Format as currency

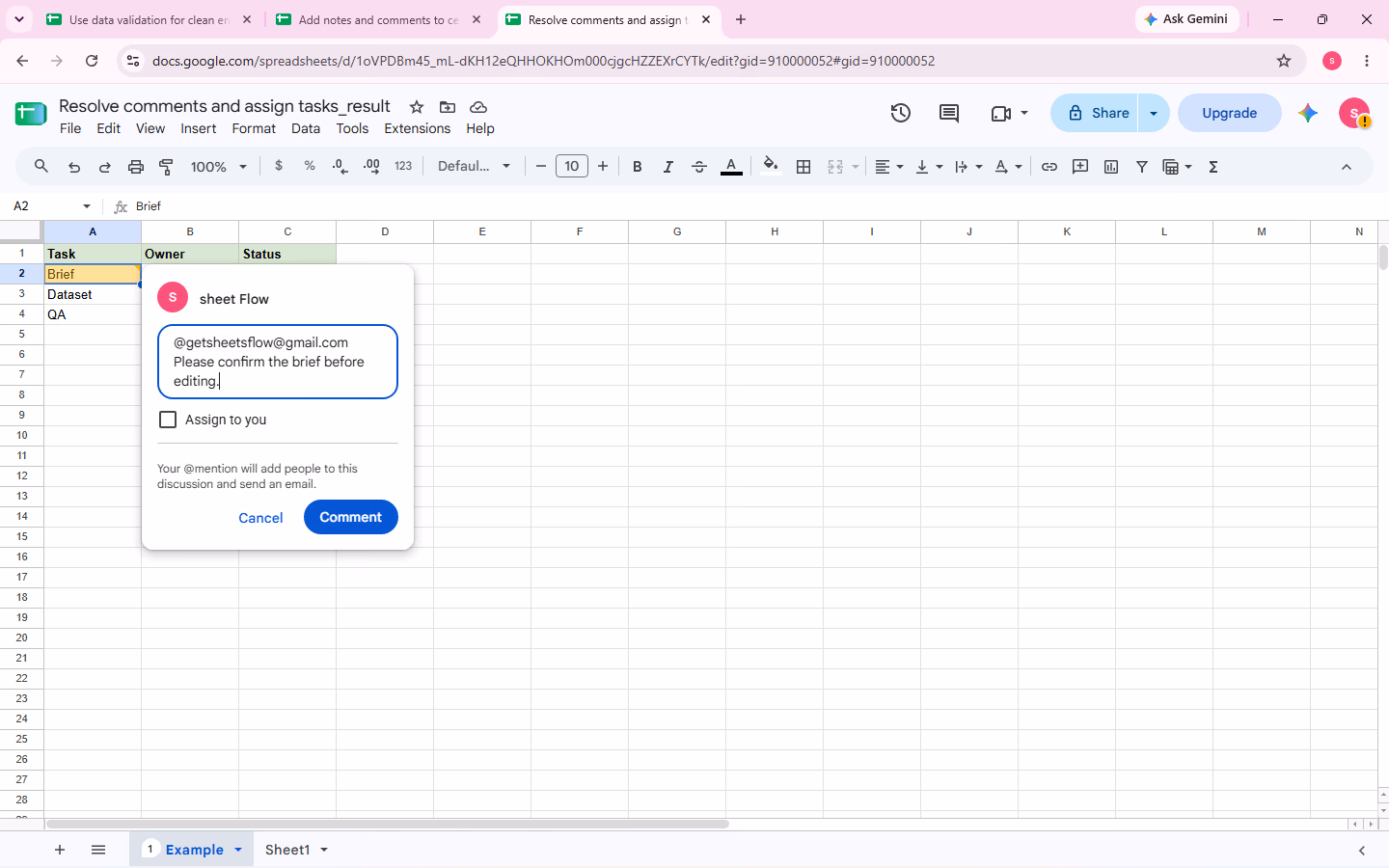[x=279, y=167]
